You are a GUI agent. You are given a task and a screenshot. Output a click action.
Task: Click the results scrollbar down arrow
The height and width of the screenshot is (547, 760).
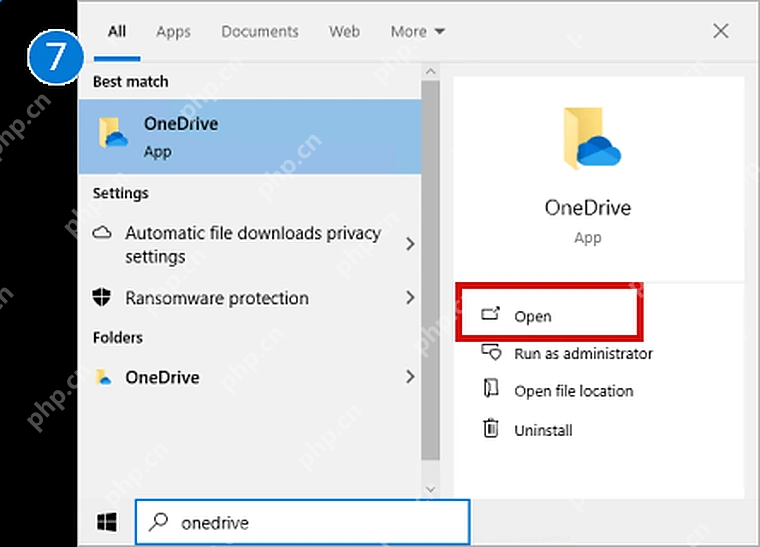click(430, 489)
